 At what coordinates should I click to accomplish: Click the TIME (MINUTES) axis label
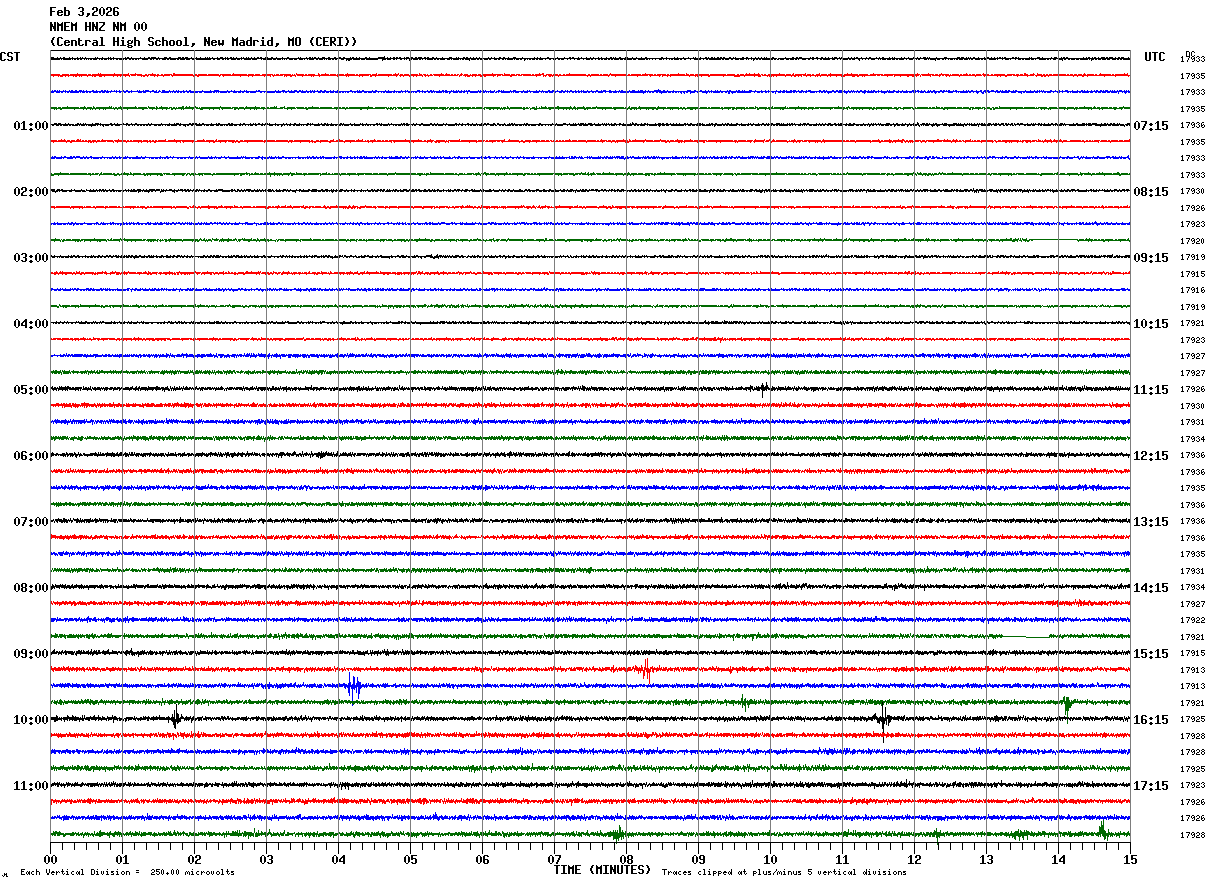click(602, 870)
